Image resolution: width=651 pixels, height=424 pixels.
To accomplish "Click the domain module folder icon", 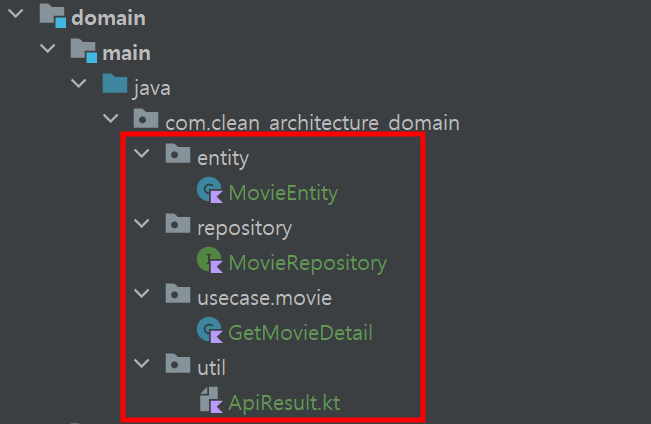I will [53, 16].
